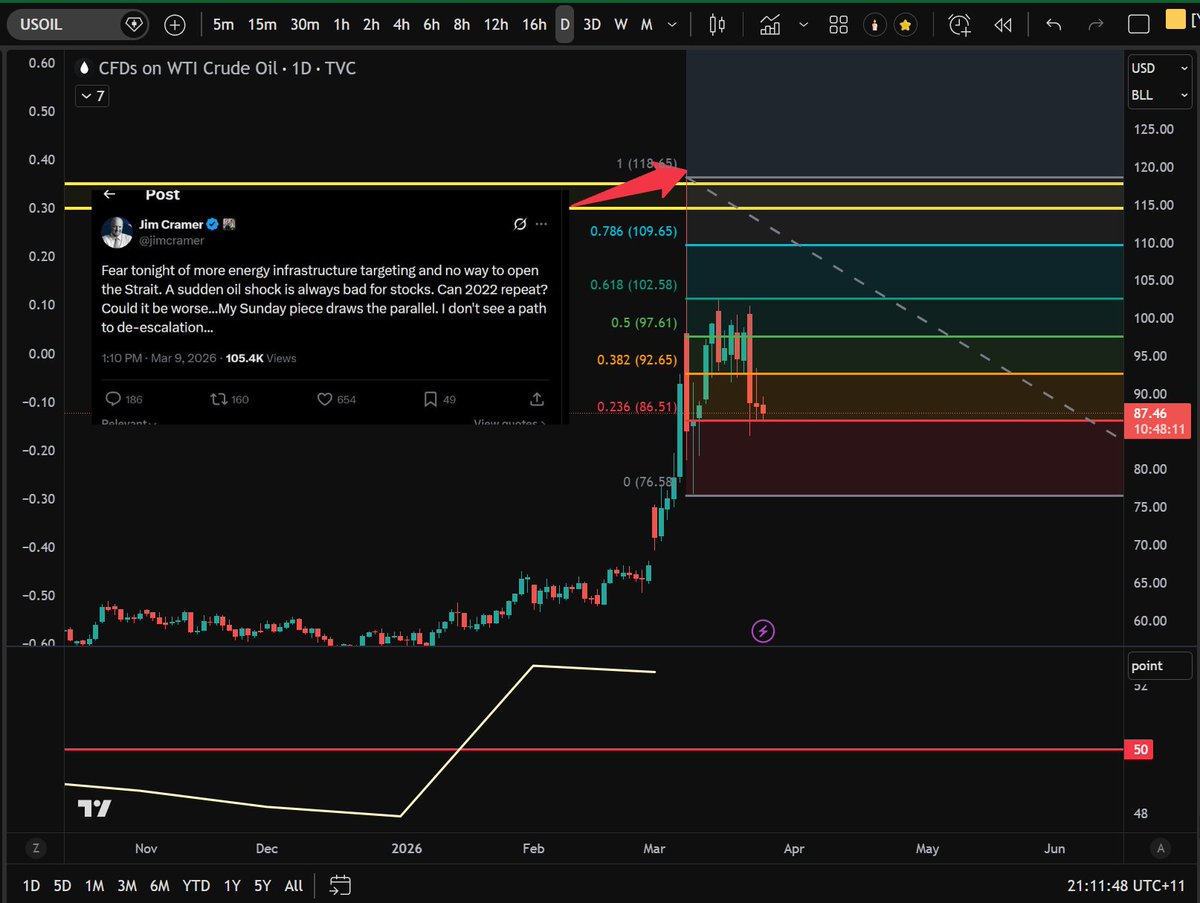Click the 87.46 current price label
Screen dimensions: 1200x903
[1157, 420]
